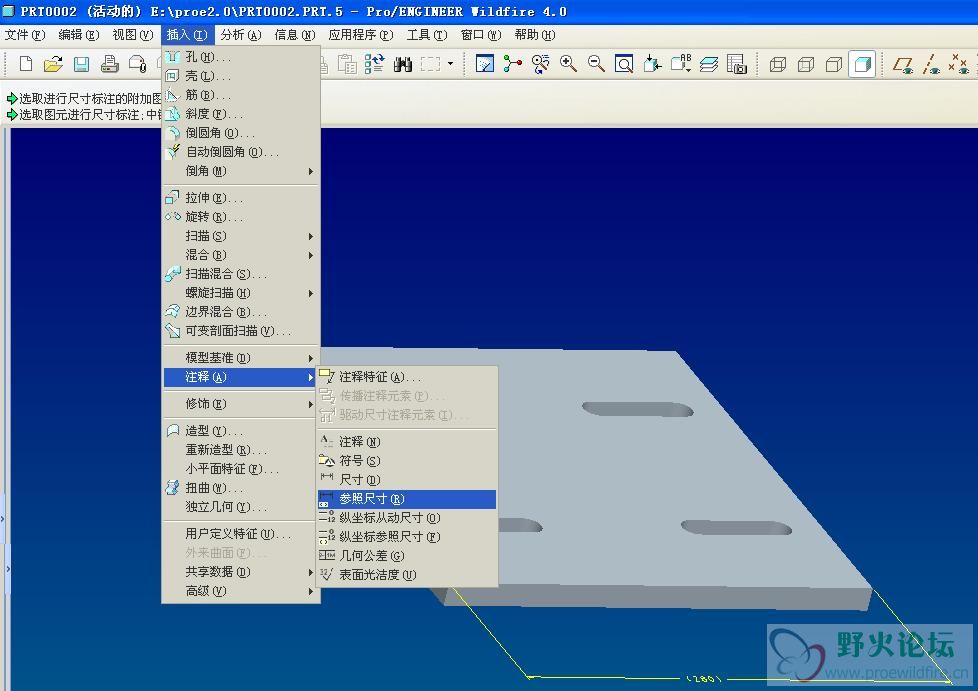Expand 共享数据(D) submenu

click(x=241, y=572)
